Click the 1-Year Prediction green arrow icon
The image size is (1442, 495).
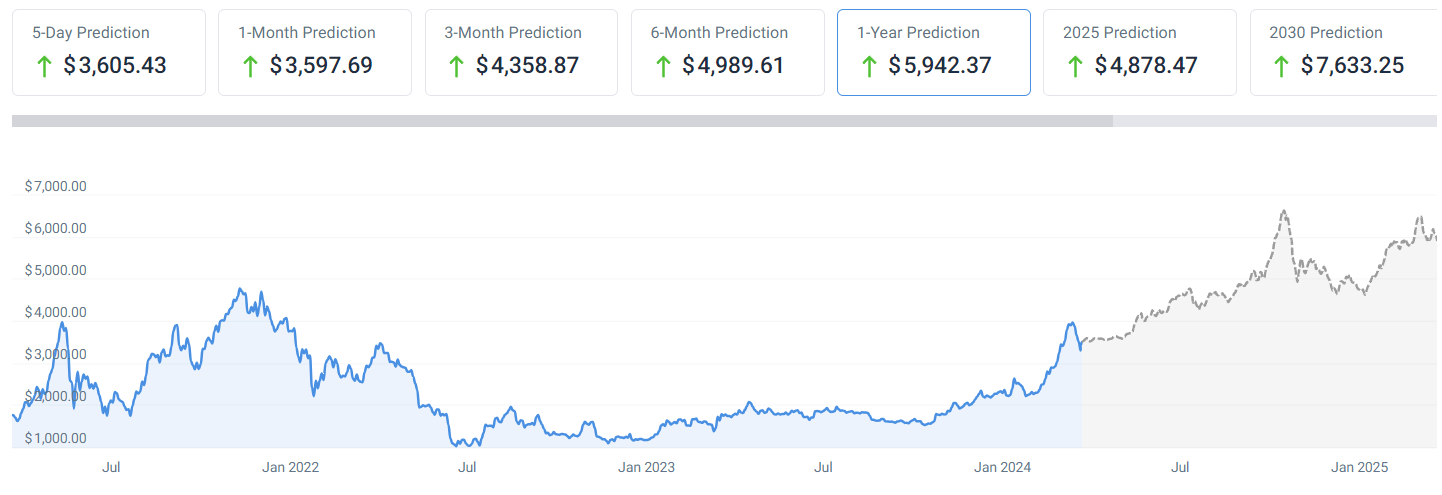pos(868,67)
